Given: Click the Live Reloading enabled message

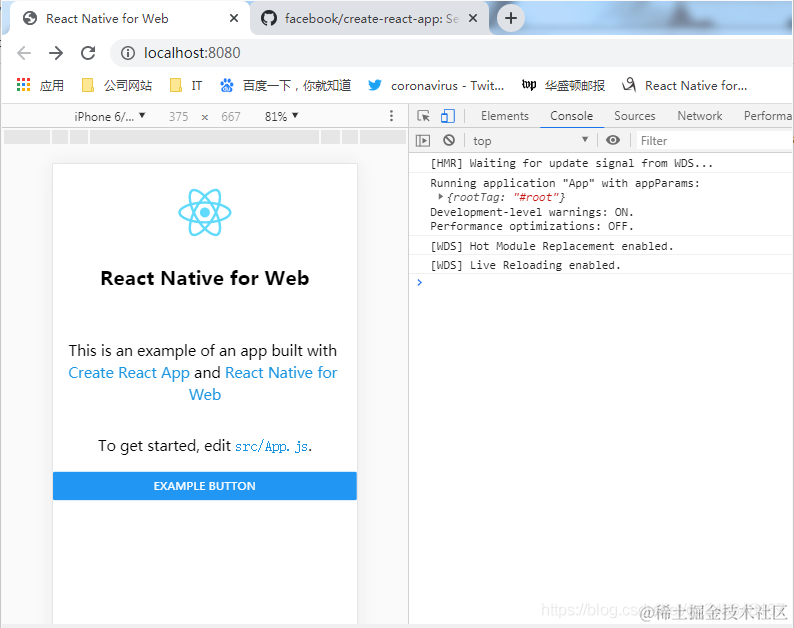Looking at the screenshot, I should pos(525,265).
